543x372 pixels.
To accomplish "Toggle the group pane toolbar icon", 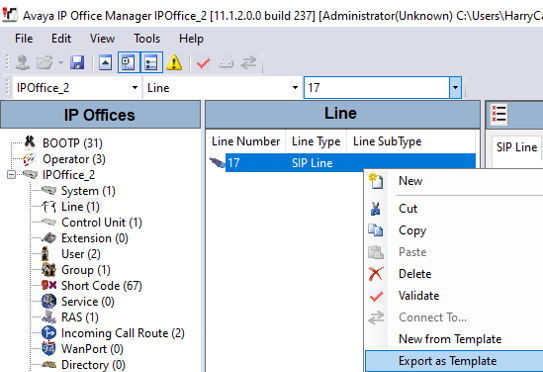I will [x=151, y=62].
